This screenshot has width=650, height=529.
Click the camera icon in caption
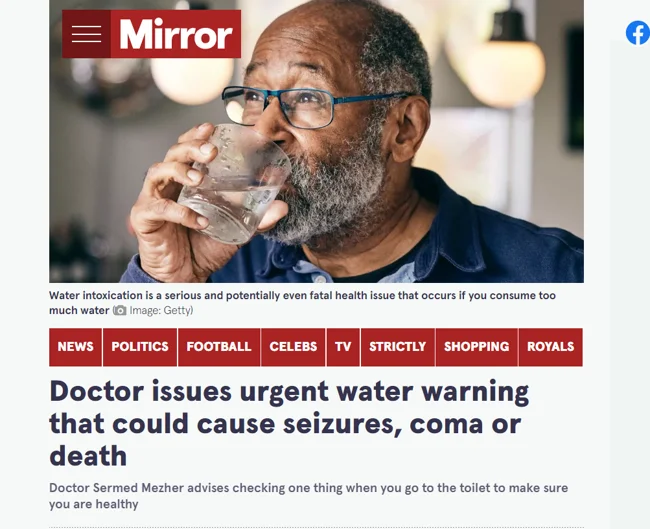coord(120,310)
